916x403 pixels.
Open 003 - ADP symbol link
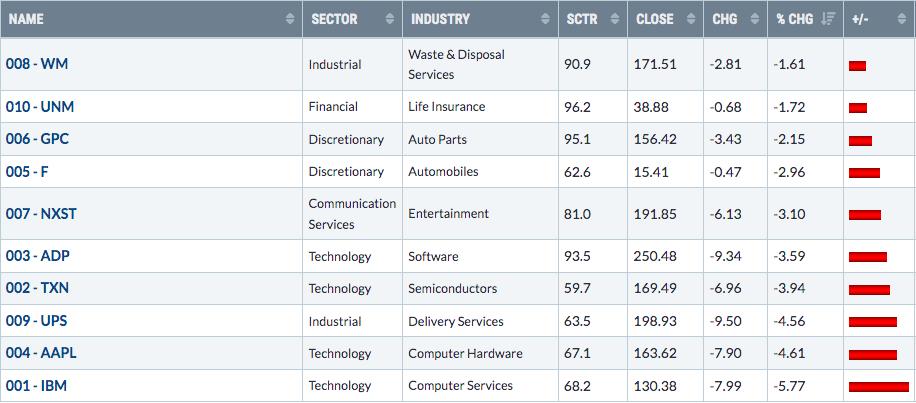pyautogui.click(x=38, y=256)
